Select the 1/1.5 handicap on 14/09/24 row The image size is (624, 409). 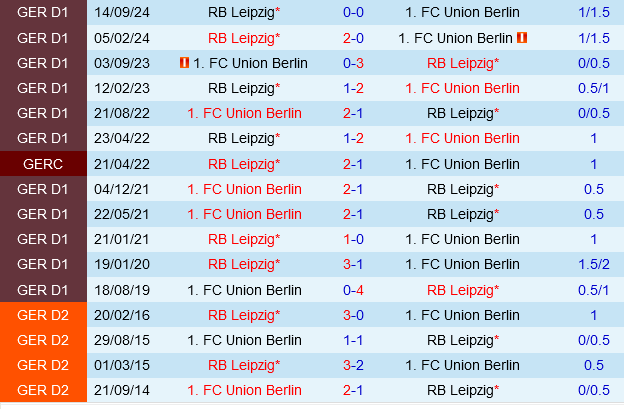click(593, 12)
